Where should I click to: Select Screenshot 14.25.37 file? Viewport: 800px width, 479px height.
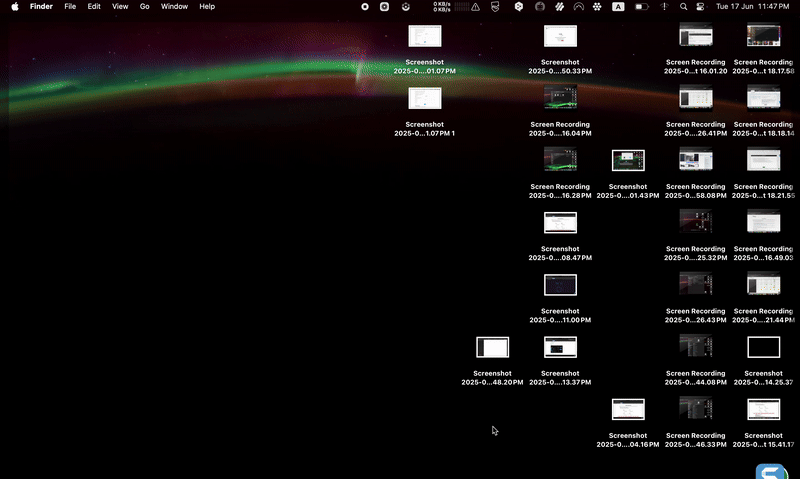click(x=764, y=360)
